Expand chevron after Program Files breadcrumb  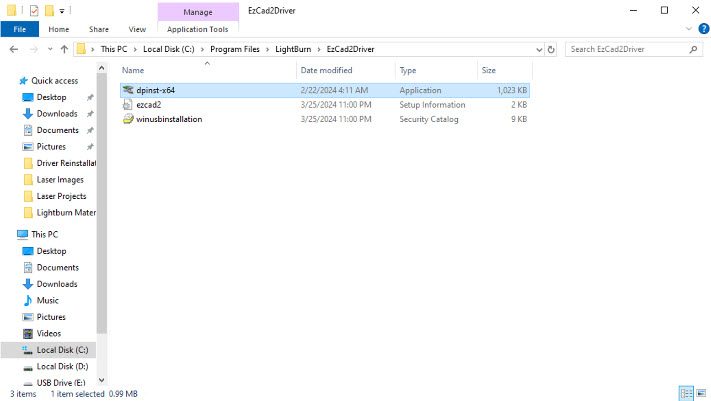pyautogui.click(x=268, y=49)
